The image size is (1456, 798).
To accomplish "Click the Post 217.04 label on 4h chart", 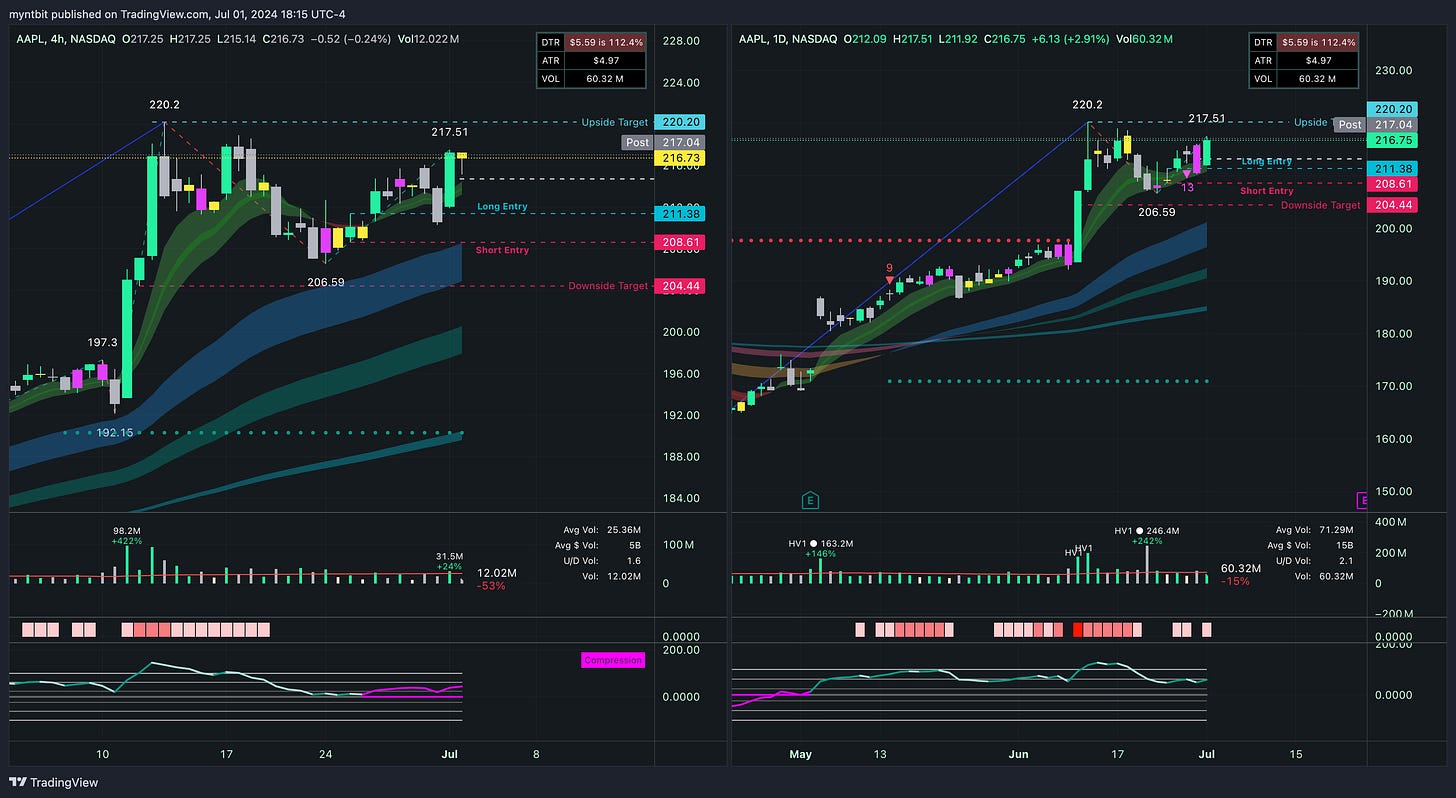I will (663, 143).
